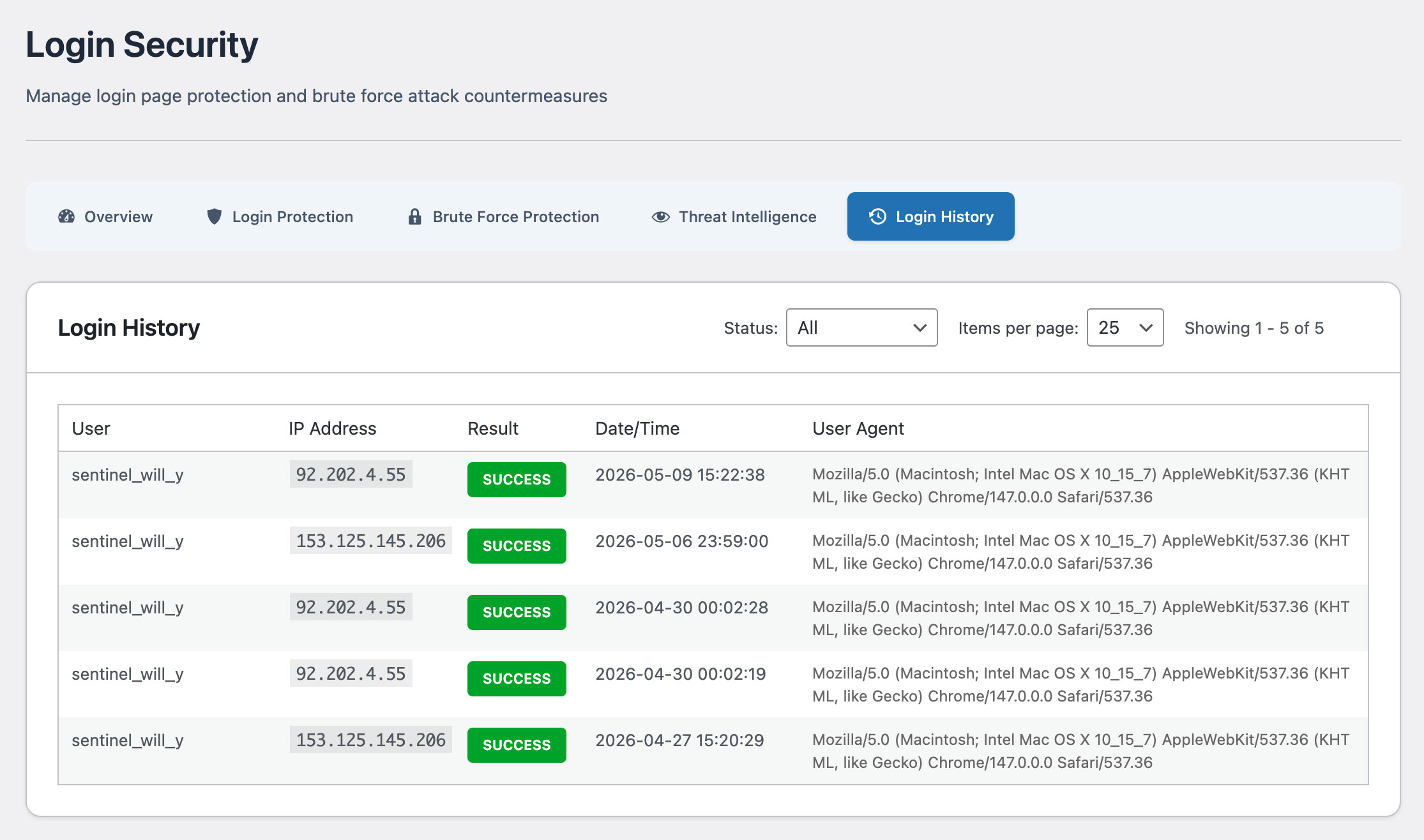
Task: Click the IP Address column header
Action: [x=332, y=428]
